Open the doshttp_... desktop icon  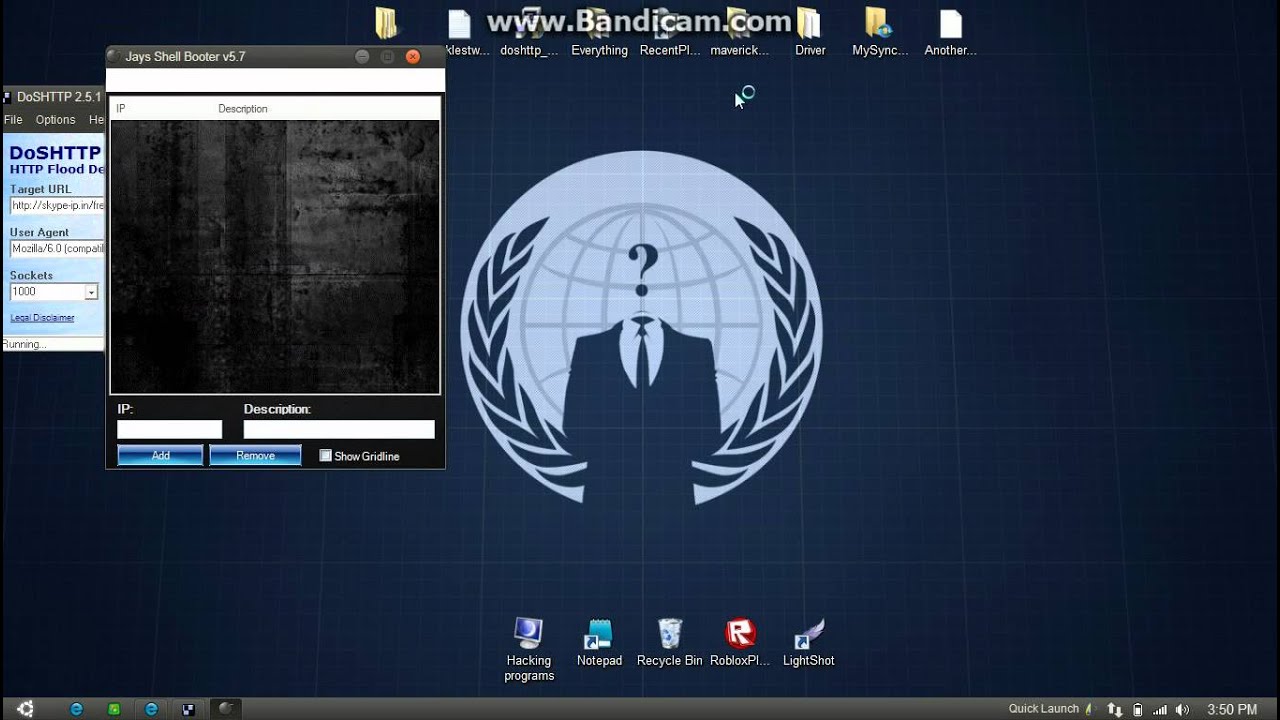click(x=529, y=32)
